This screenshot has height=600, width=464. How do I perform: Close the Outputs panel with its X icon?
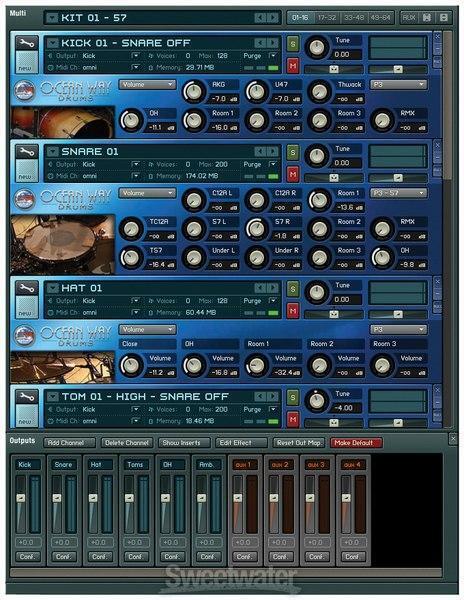pyautogui.click(x=453, y=439)
